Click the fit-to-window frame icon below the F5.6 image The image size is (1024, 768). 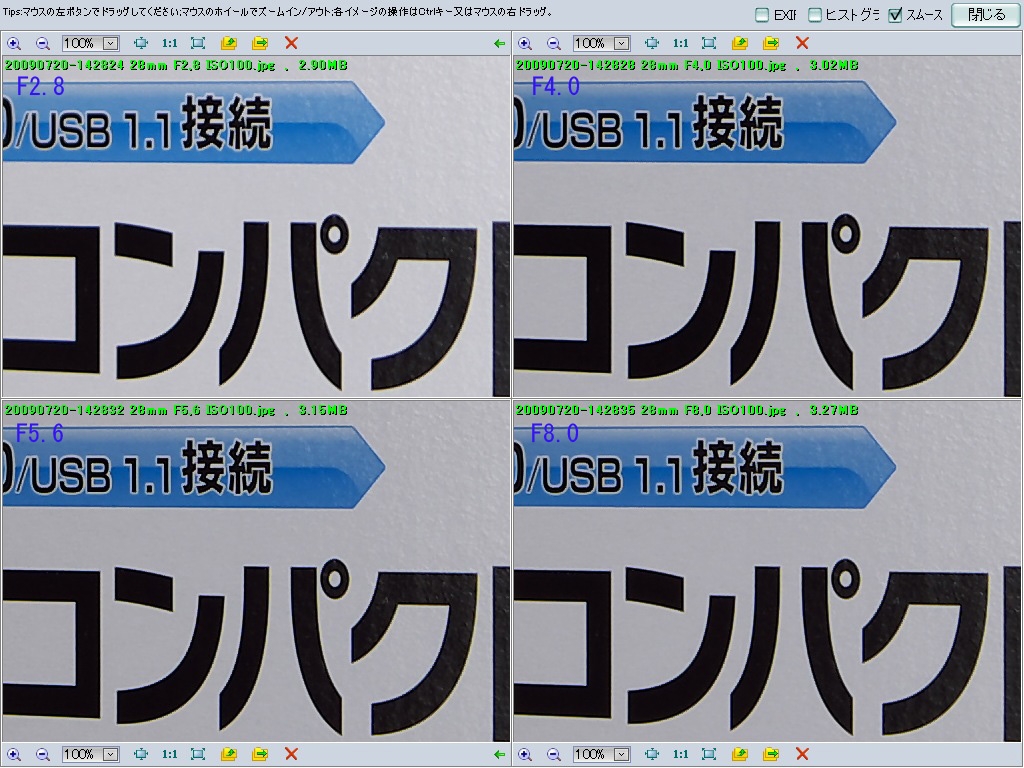[x=198, y=754]
